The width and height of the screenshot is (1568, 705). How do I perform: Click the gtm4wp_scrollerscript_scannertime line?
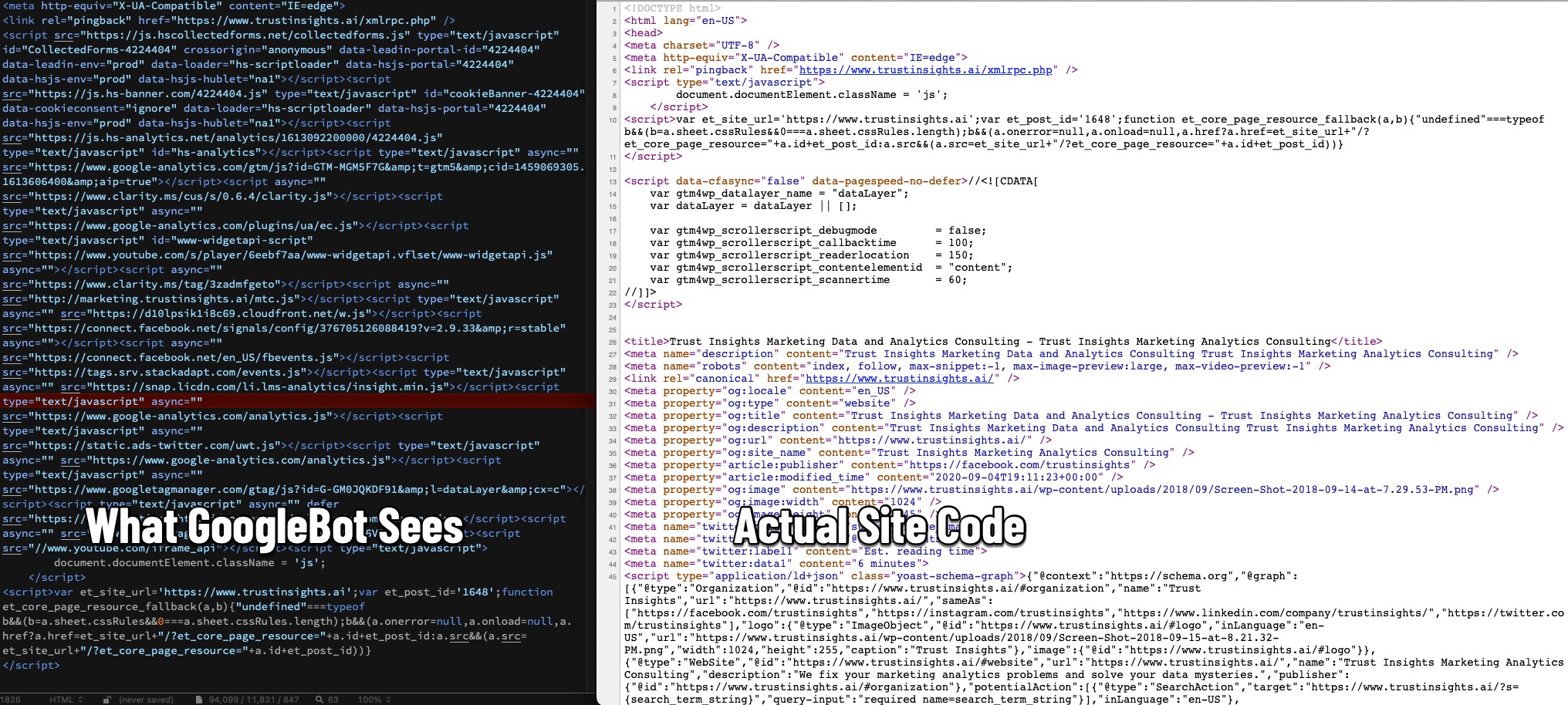(x=808, y=280)
